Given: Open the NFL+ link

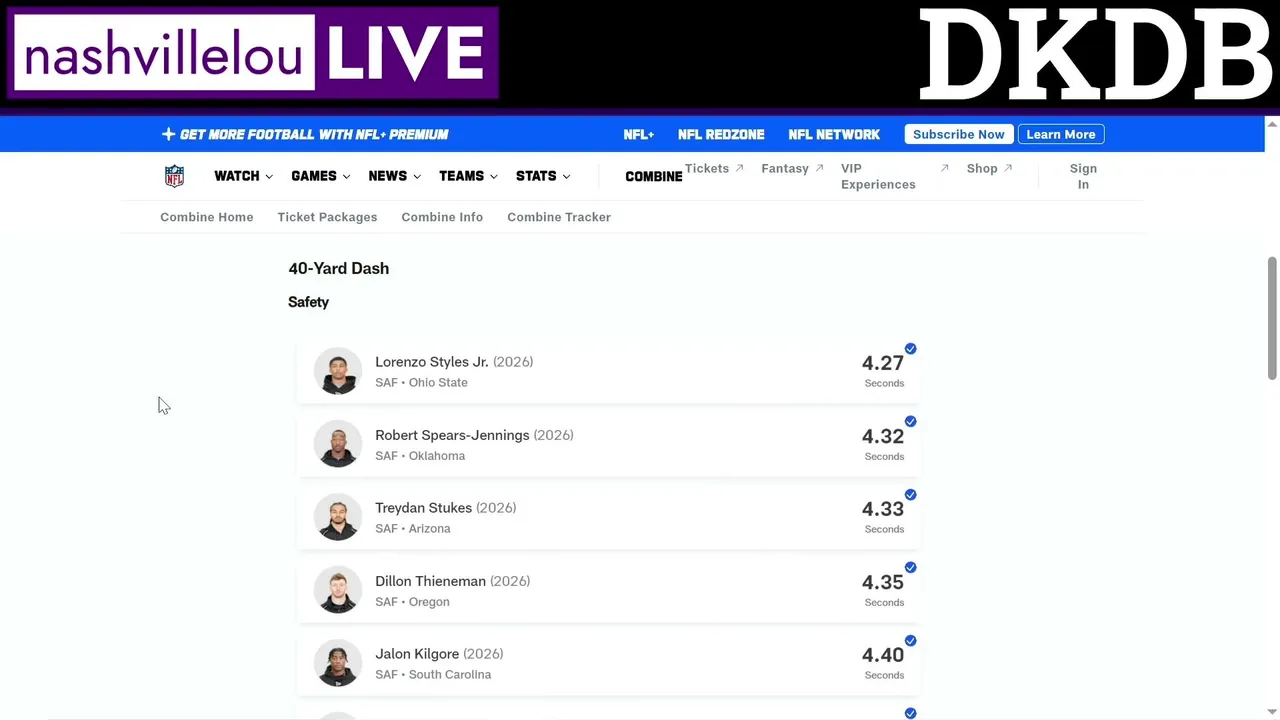Looking at the screenshot, I should (638, 134).
